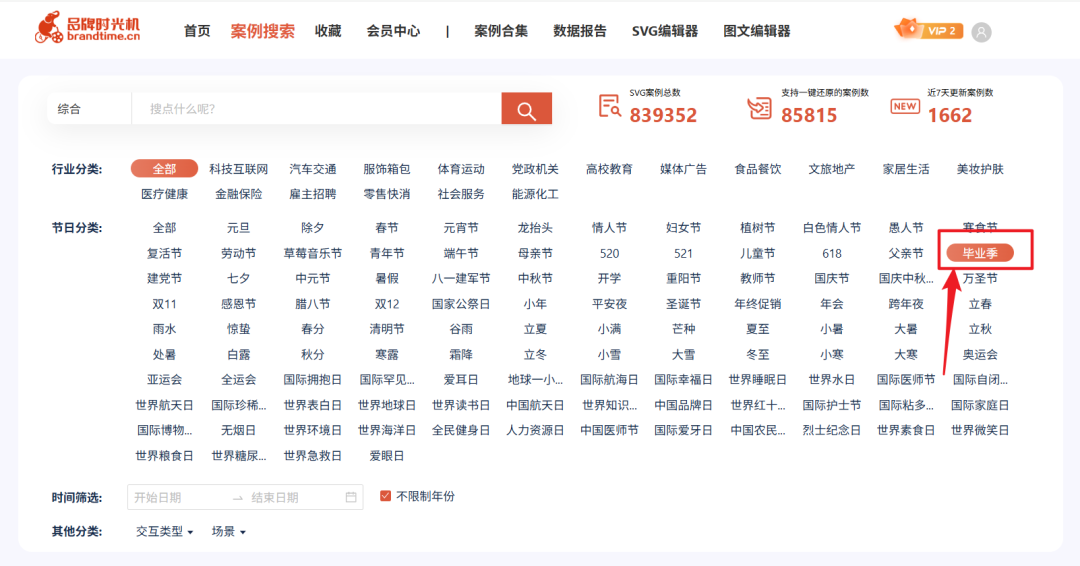Click the 839352 SVG case count
This screenshot has height=566, width=1080.
point(663,115)
